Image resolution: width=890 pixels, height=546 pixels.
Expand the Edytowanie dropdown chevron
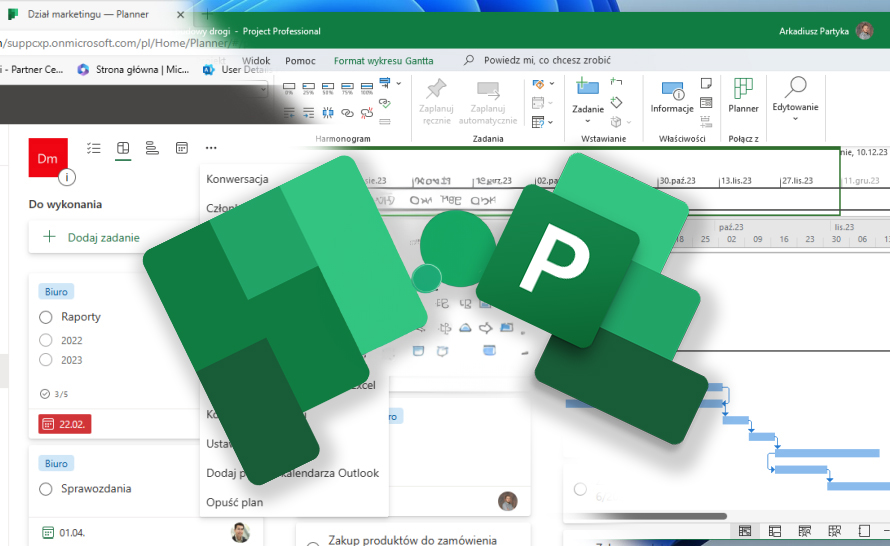click(795, 119)
